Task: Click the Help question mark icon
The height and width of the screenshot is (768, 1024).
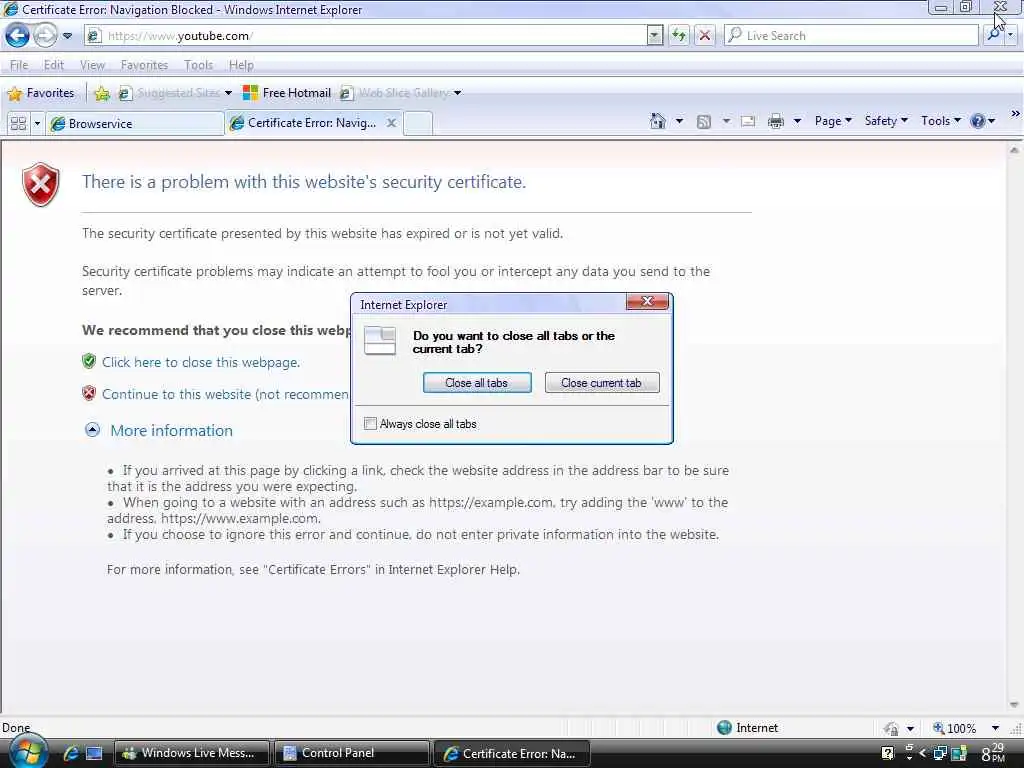Action: tap(977, 121)
